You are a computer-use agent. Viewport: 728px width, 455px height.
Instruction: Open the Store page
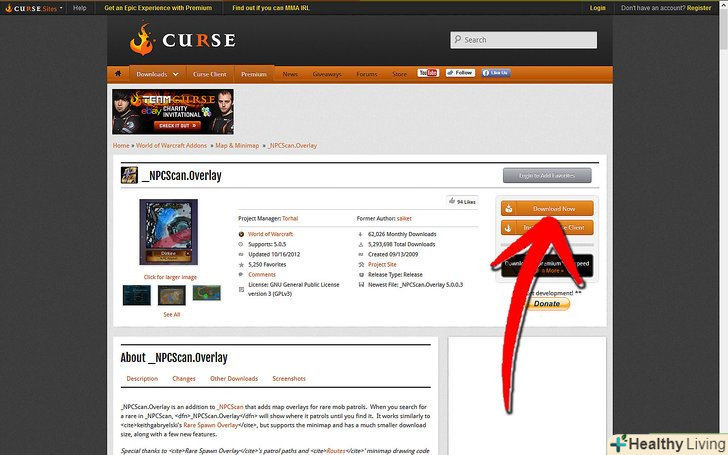point(399,74)
